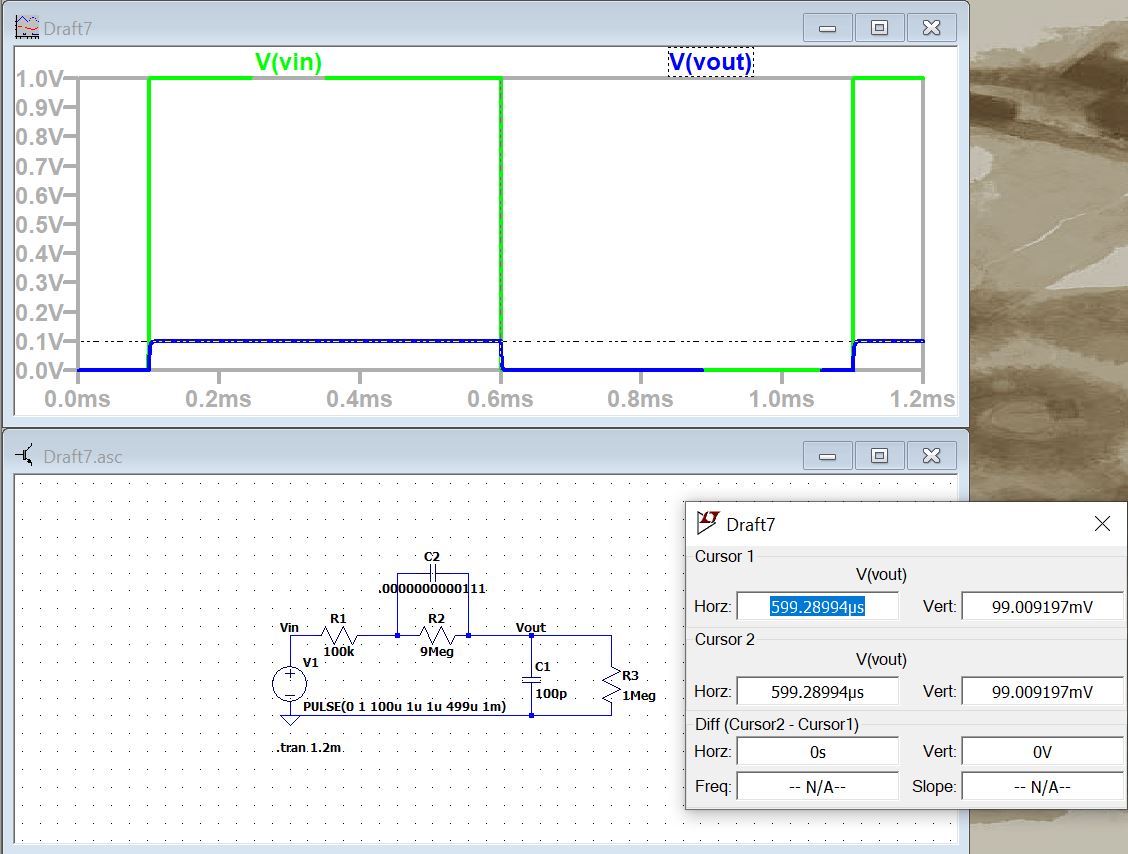Click the ground symbol below V1
Image resolution: width=1128 pixels, height=854 pixels.
[x=290, y=719]
